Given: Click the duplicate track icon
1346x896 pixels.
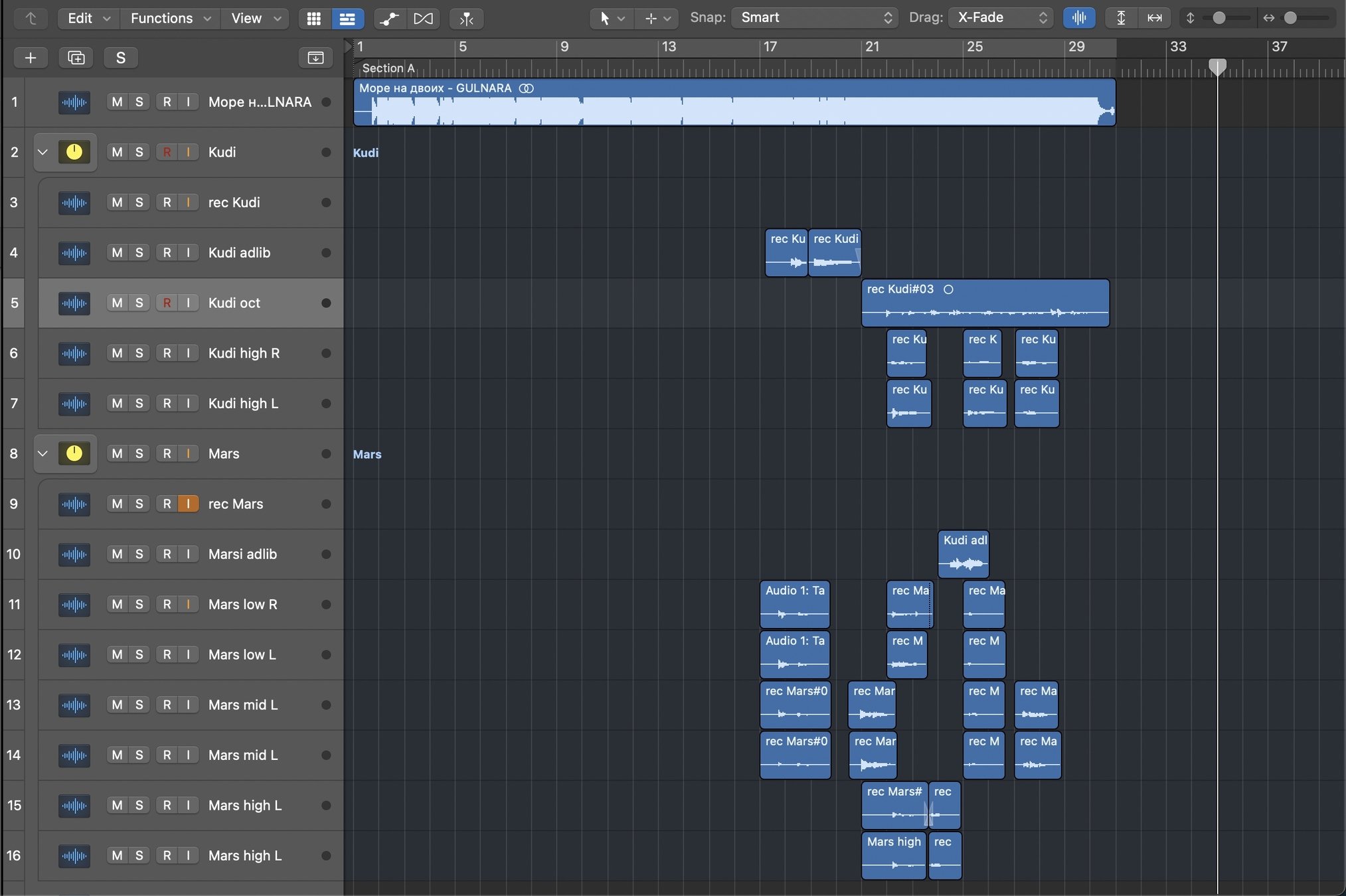Looking at the screenshot, I should click(x=76, y=58).
